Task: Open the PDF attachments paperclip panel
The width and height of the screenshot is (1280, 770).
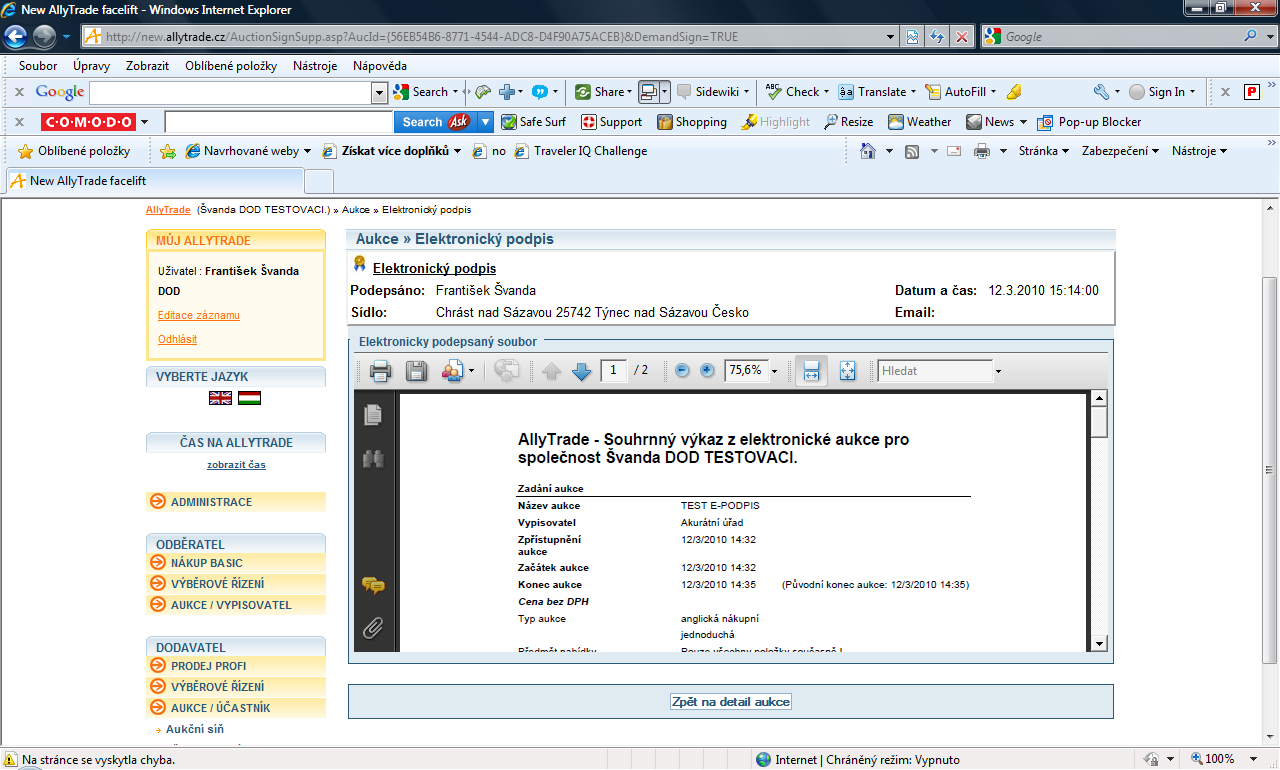Action: tap(373, 629)
